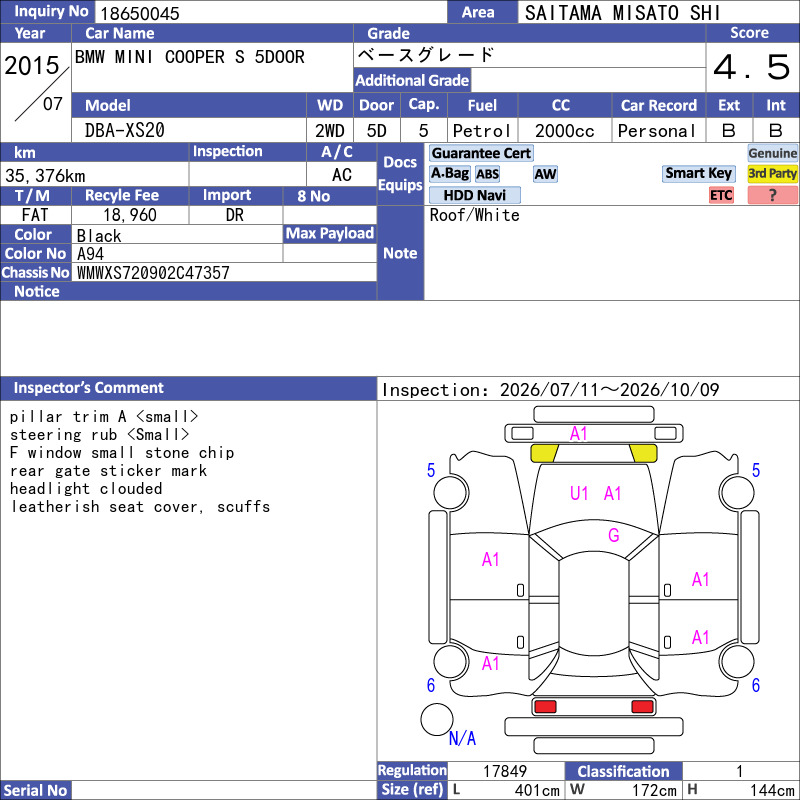The image size is (800, 800).
Task: Click recycle fee 18,960
Action: pos(130,215)
